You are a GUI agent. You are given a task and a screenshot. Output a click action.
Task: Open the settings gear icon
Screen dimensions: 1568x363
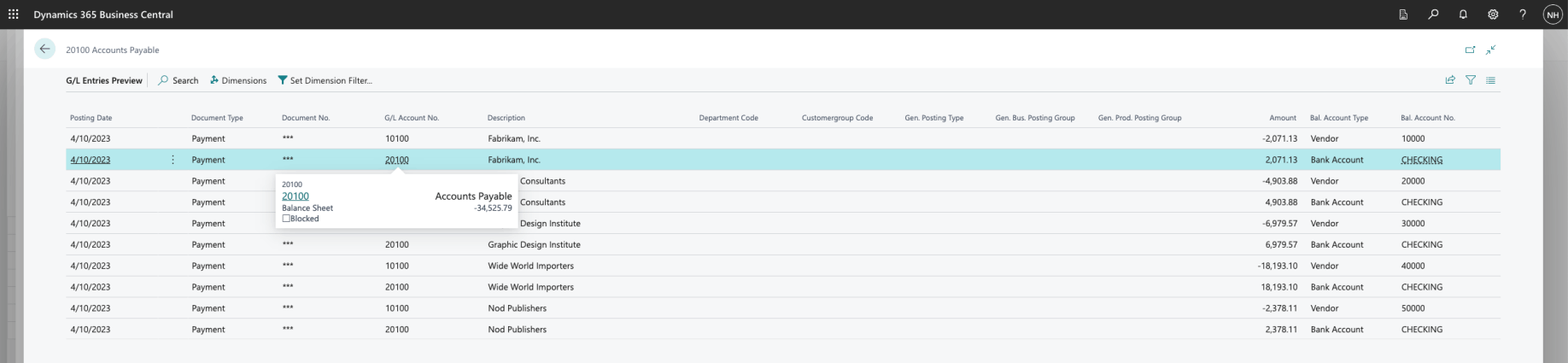tap(1493, 15)
